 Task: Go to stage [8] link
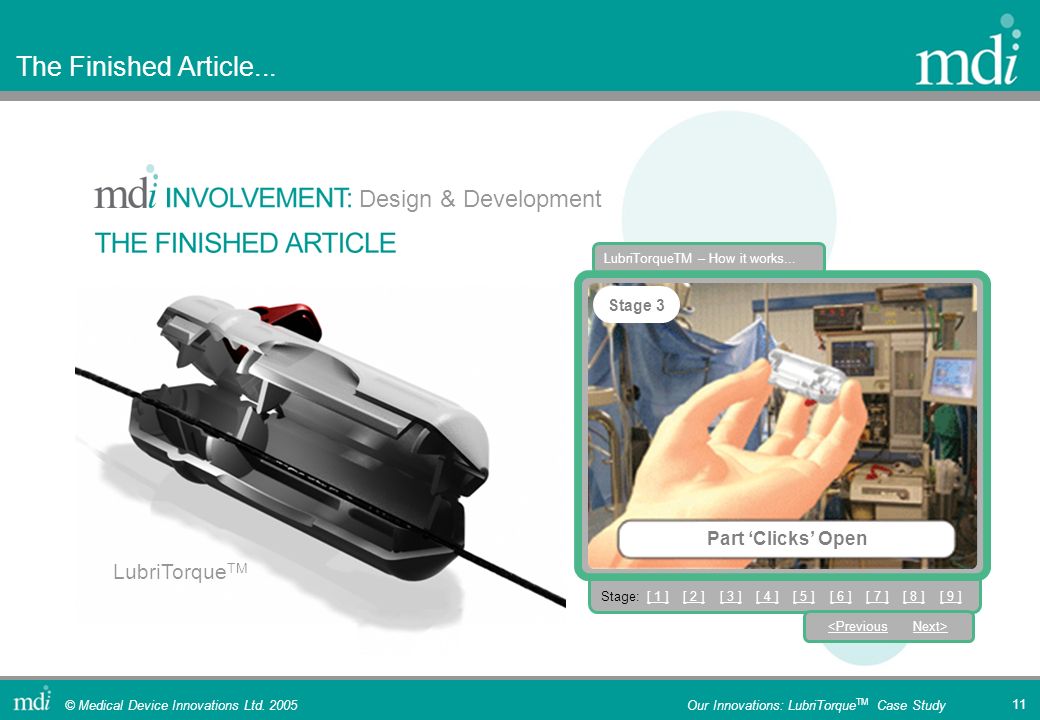click(913, 596)
